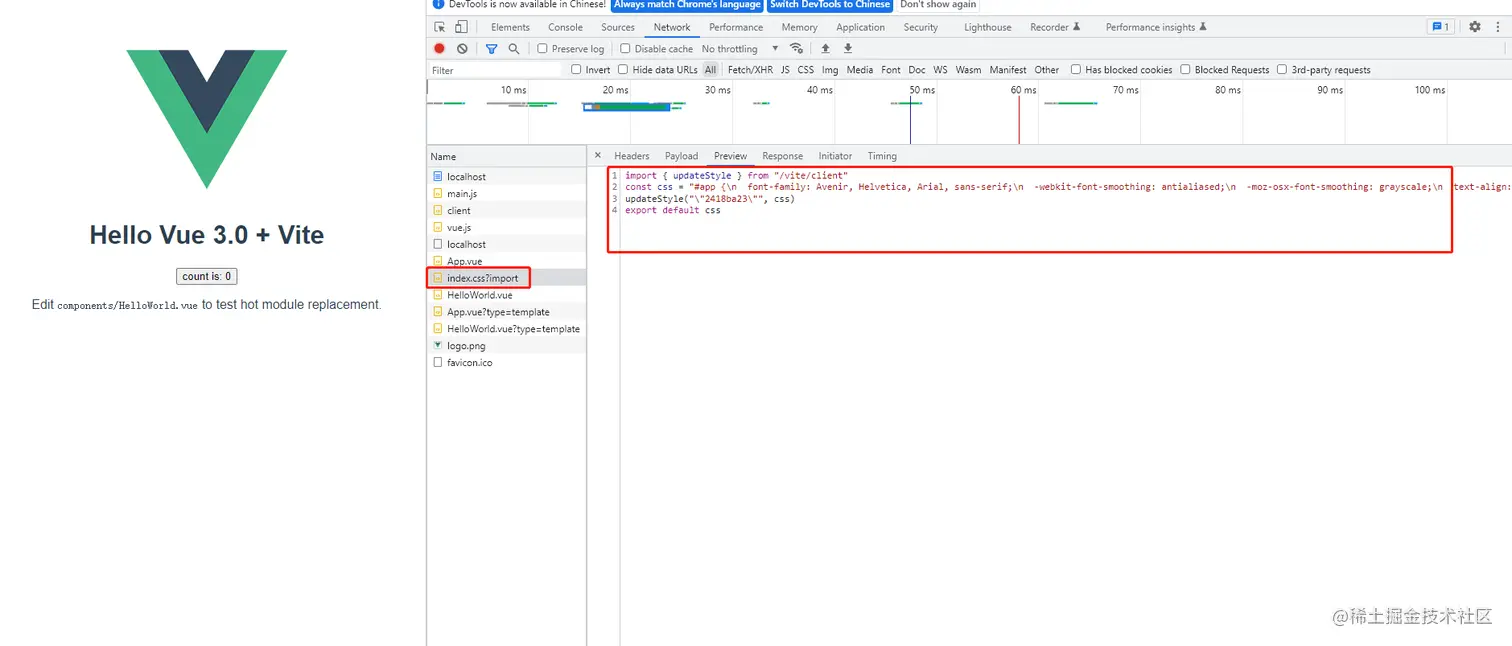Image resolution: width=1512 pixels, height=646 pixels.
Task: Open the Recorder tab
Action: (1055, 27)
